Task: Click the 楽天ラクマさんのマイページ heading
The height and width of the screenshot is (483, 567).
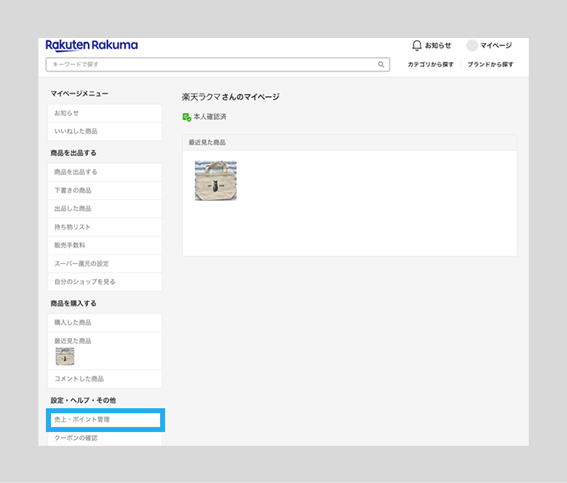Action: [x=230, y=97]
